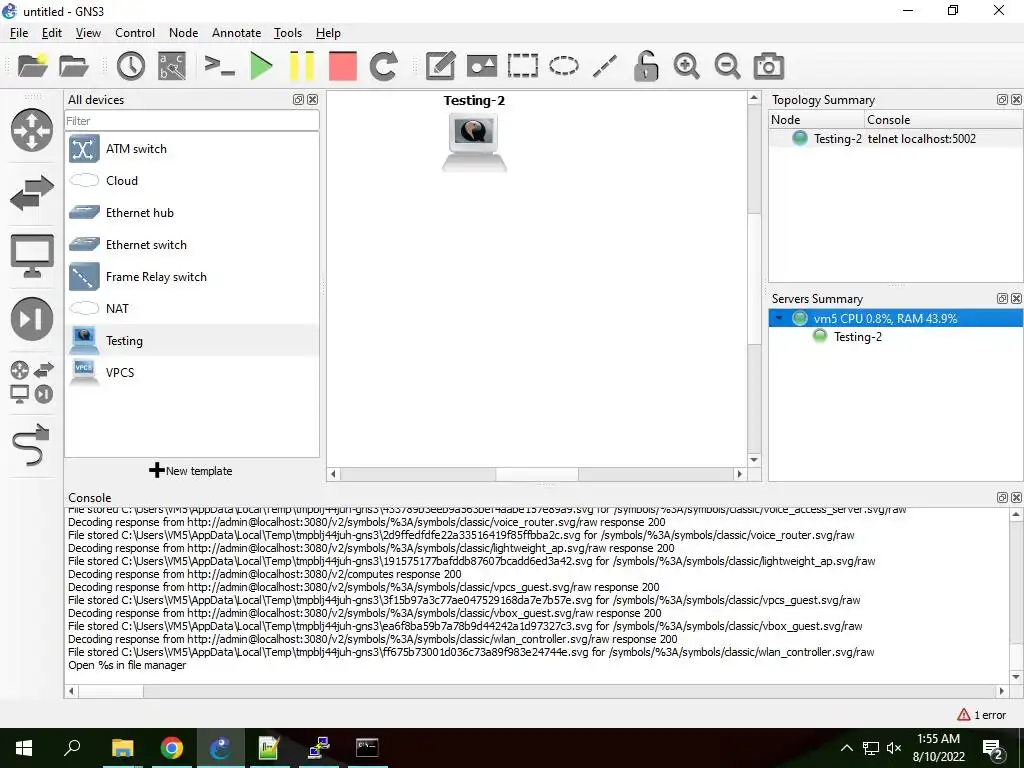
Task: Select Testing template in device list
Action: pos(192,341)
